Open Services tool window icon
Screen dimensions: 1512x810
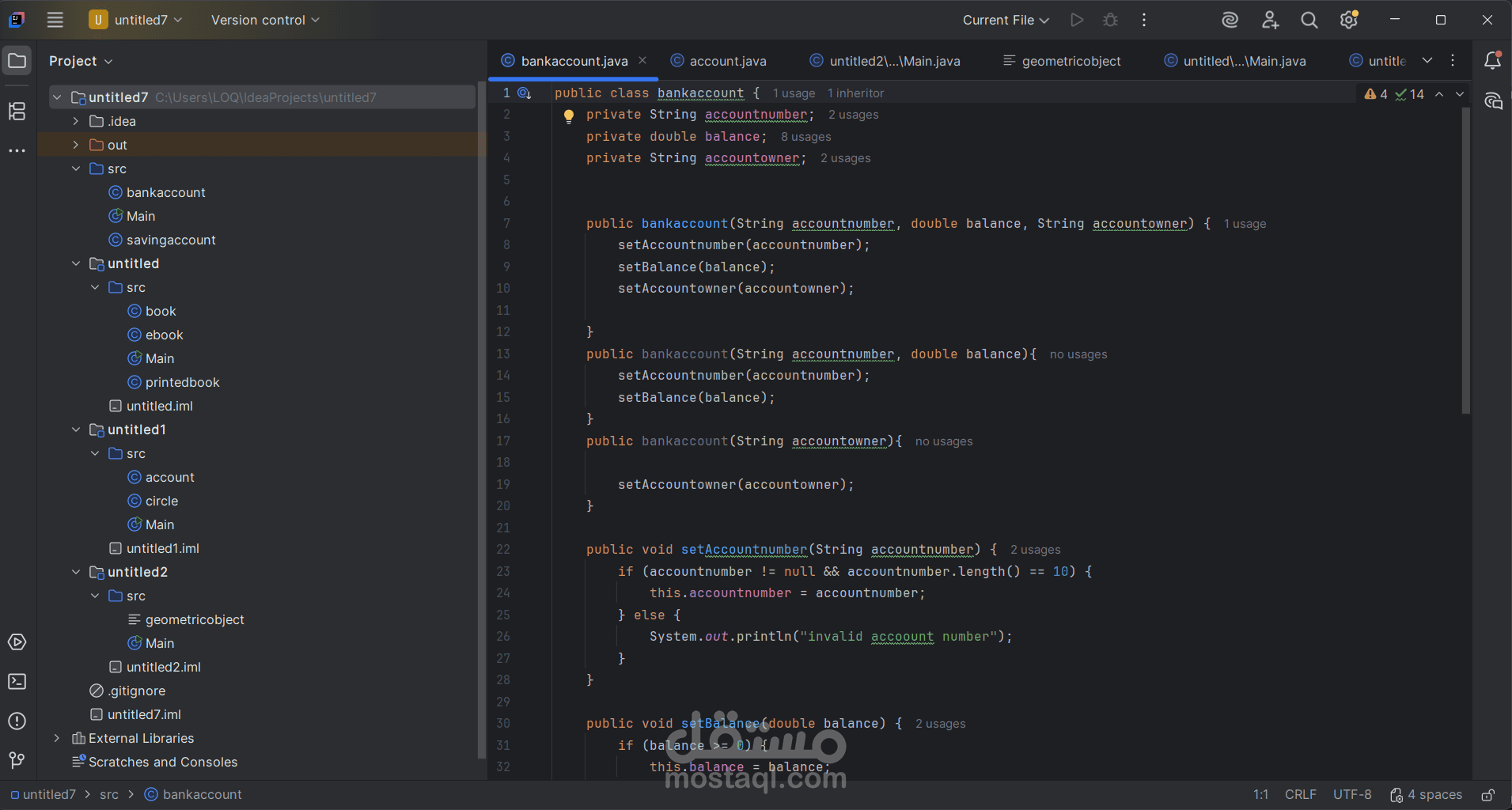click(17, 642)
